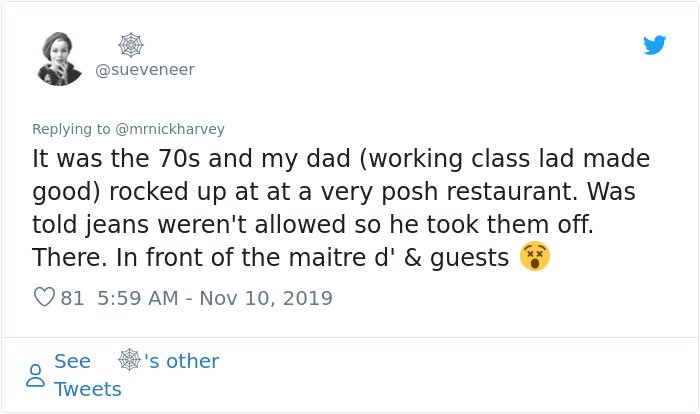This screenshot has height=414, width=700.
Task: Open the @mrnickharvey mention link
Action: click(170, 129)
